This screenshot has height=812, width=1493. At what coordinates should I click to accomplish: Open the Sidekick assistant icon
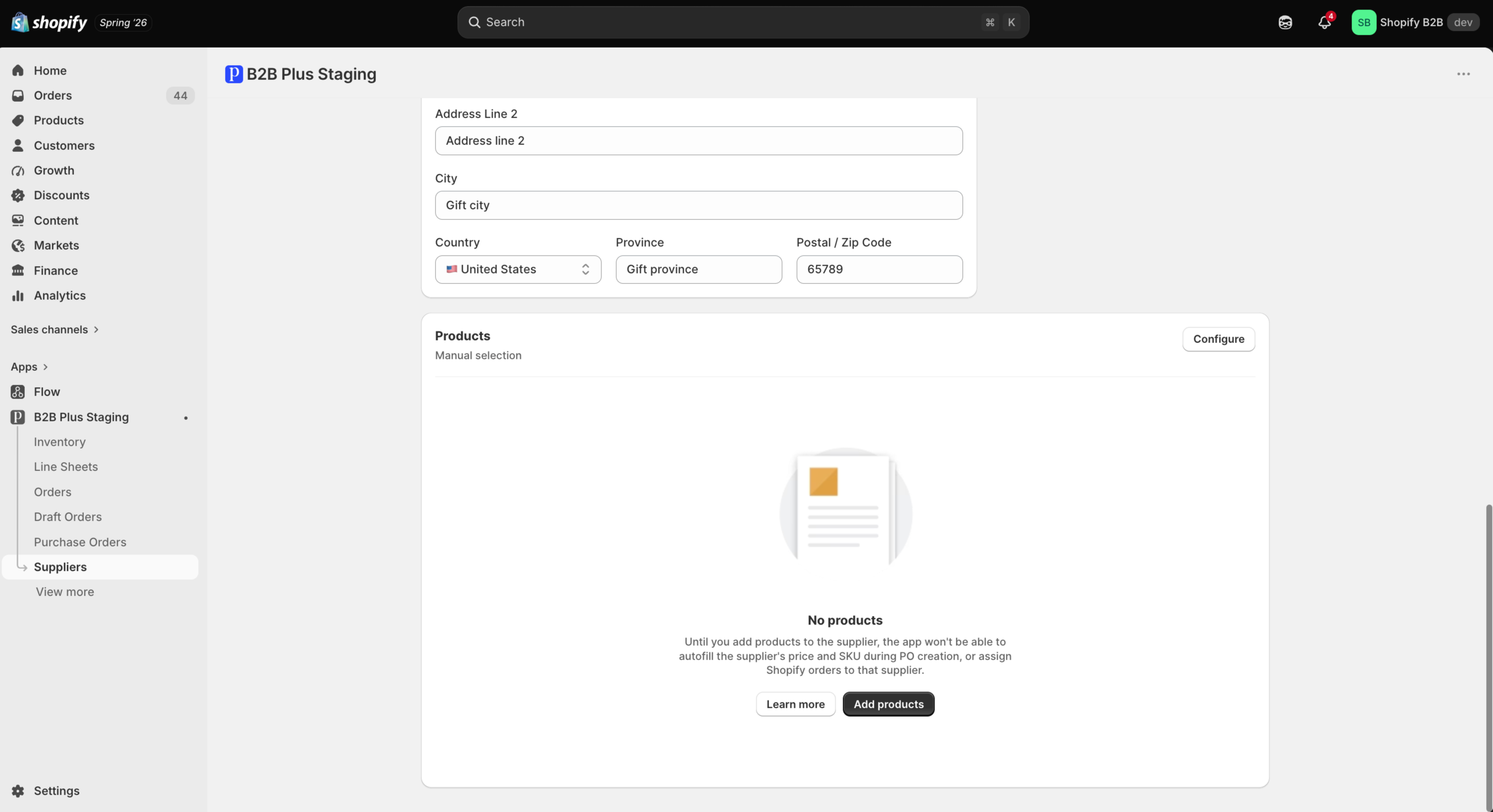[1285, 23]
